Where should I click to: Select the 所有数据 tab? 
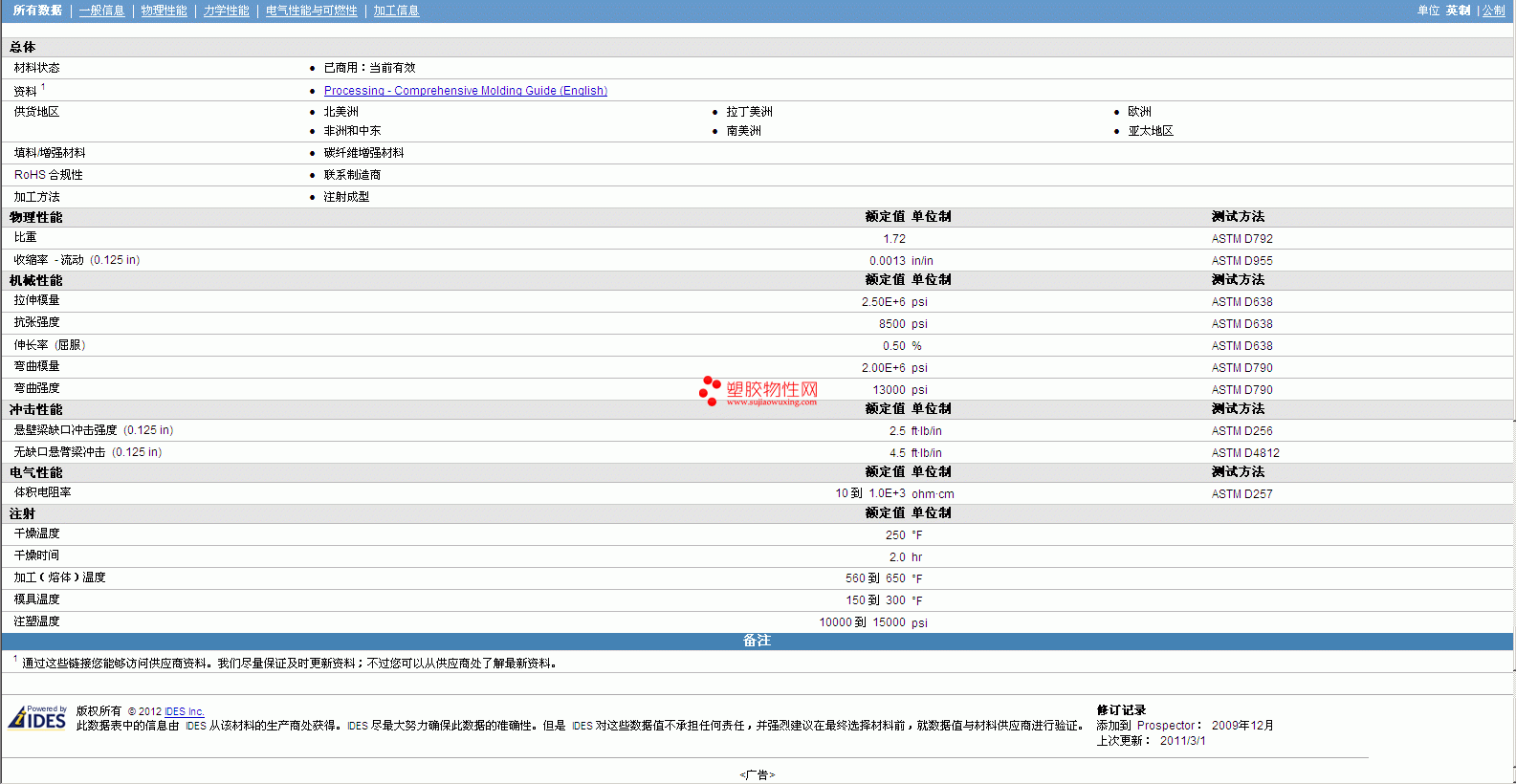click(37, 11)
